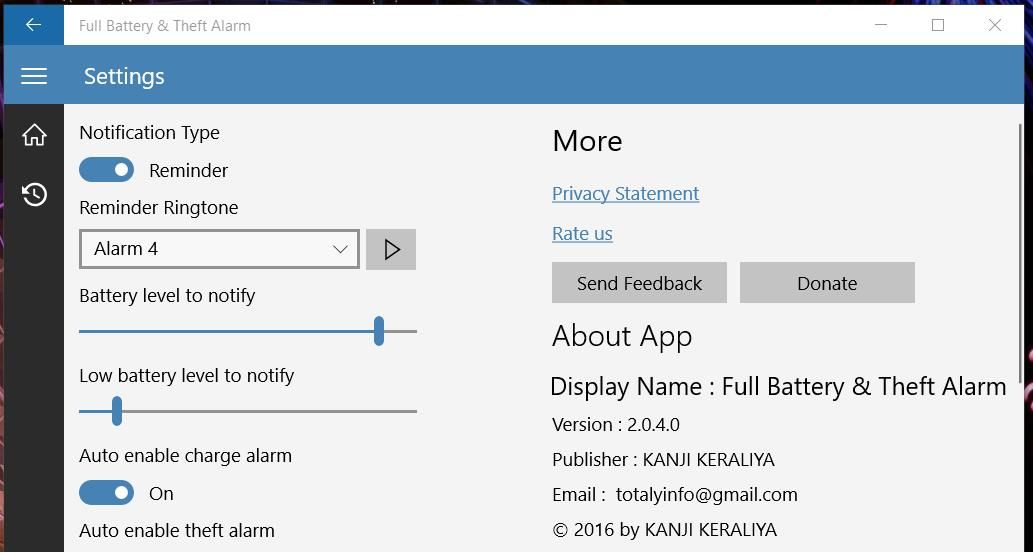
Task: Click the Send Feedback button
Action: pyautogui.click(x=639, y=283)
